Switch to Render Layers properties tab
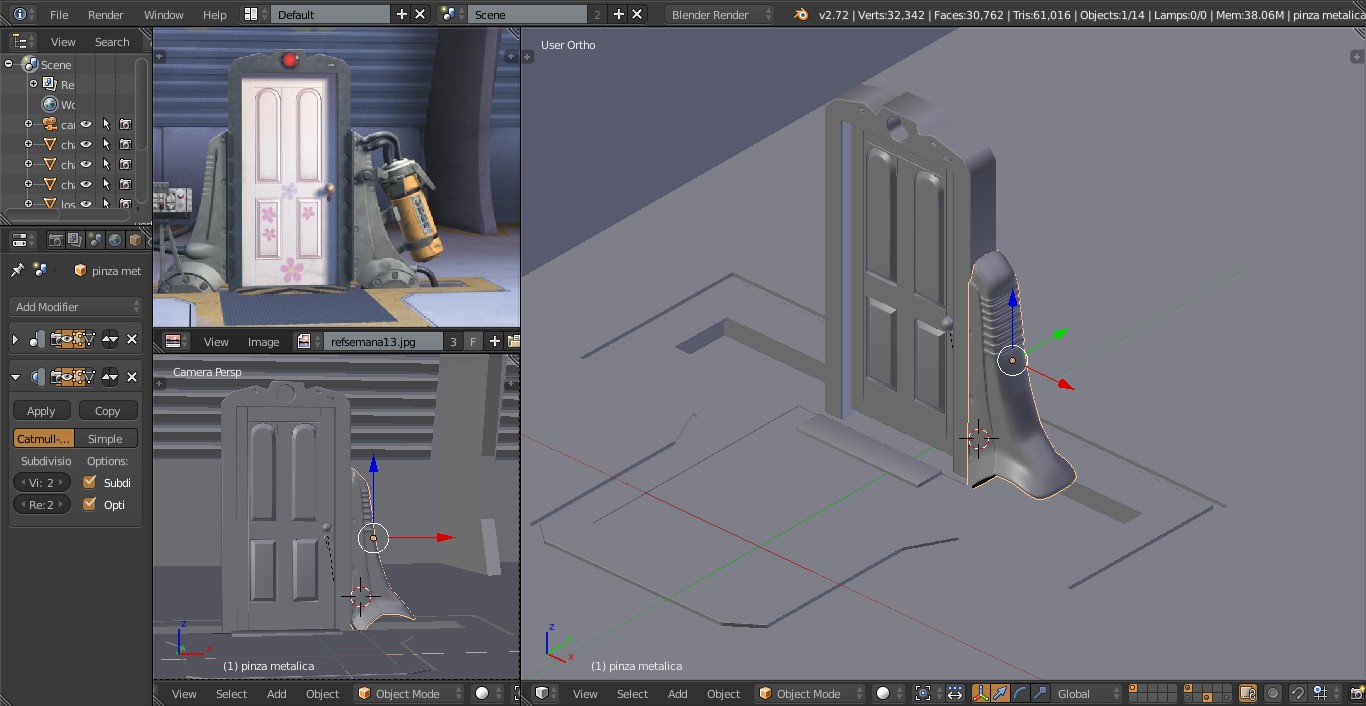This screenshot has height=706, width=1366. (x=75, y=240)
